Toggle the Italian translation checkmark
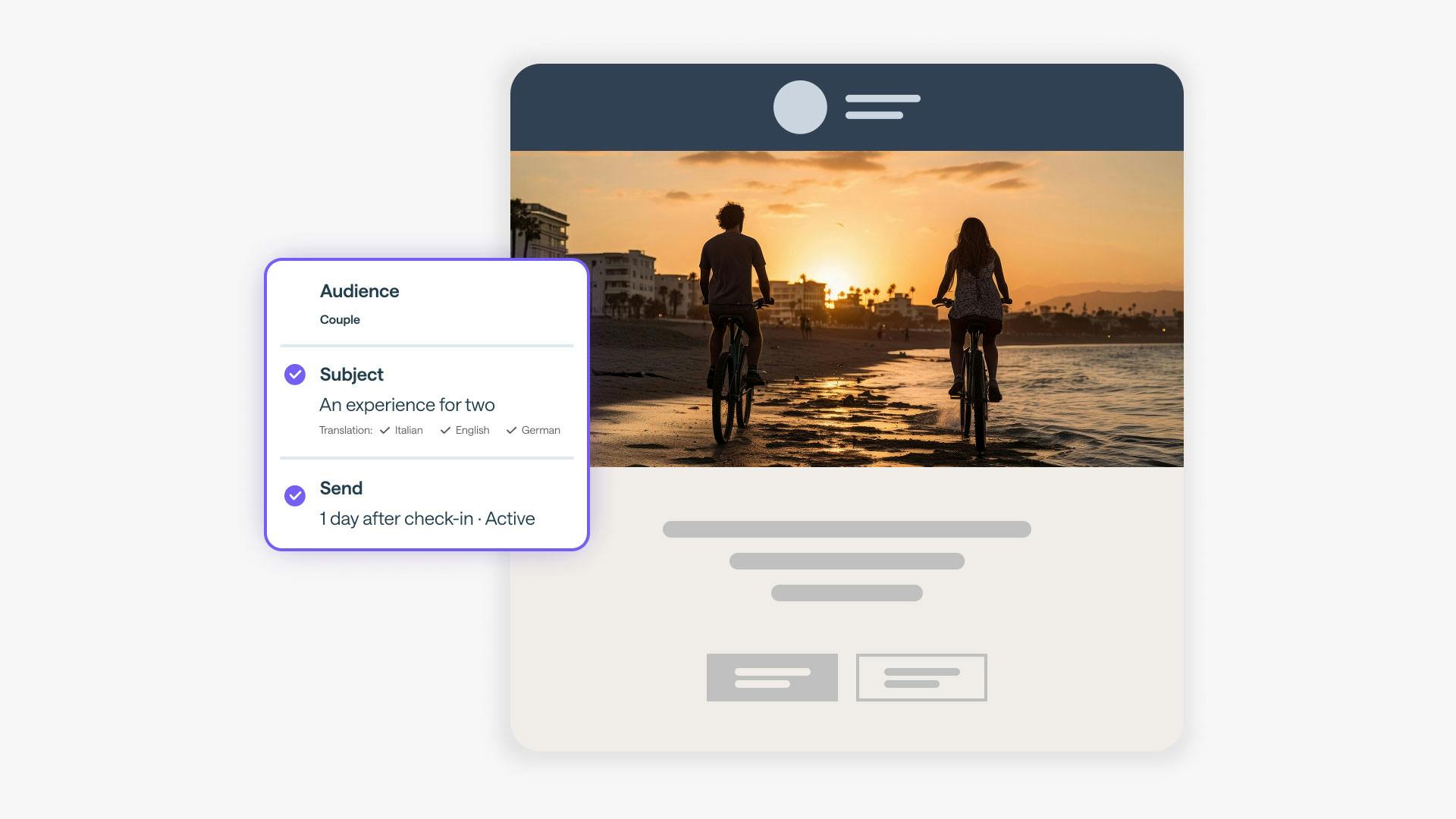The height and width of the screenshot is (819, 1456). tap(384, 430)
